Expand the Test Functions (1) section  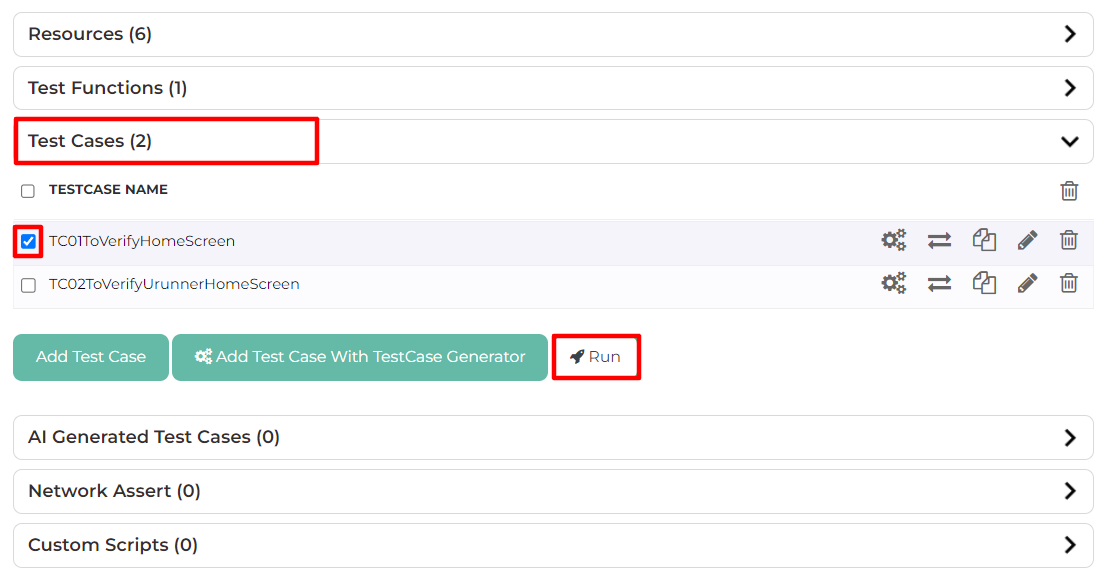553,88
